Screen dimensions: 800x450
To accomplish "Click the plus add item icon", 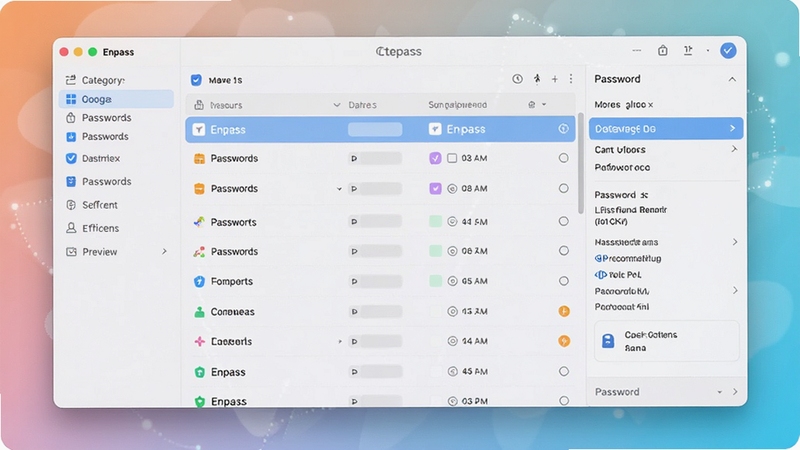I will [555, 79].
